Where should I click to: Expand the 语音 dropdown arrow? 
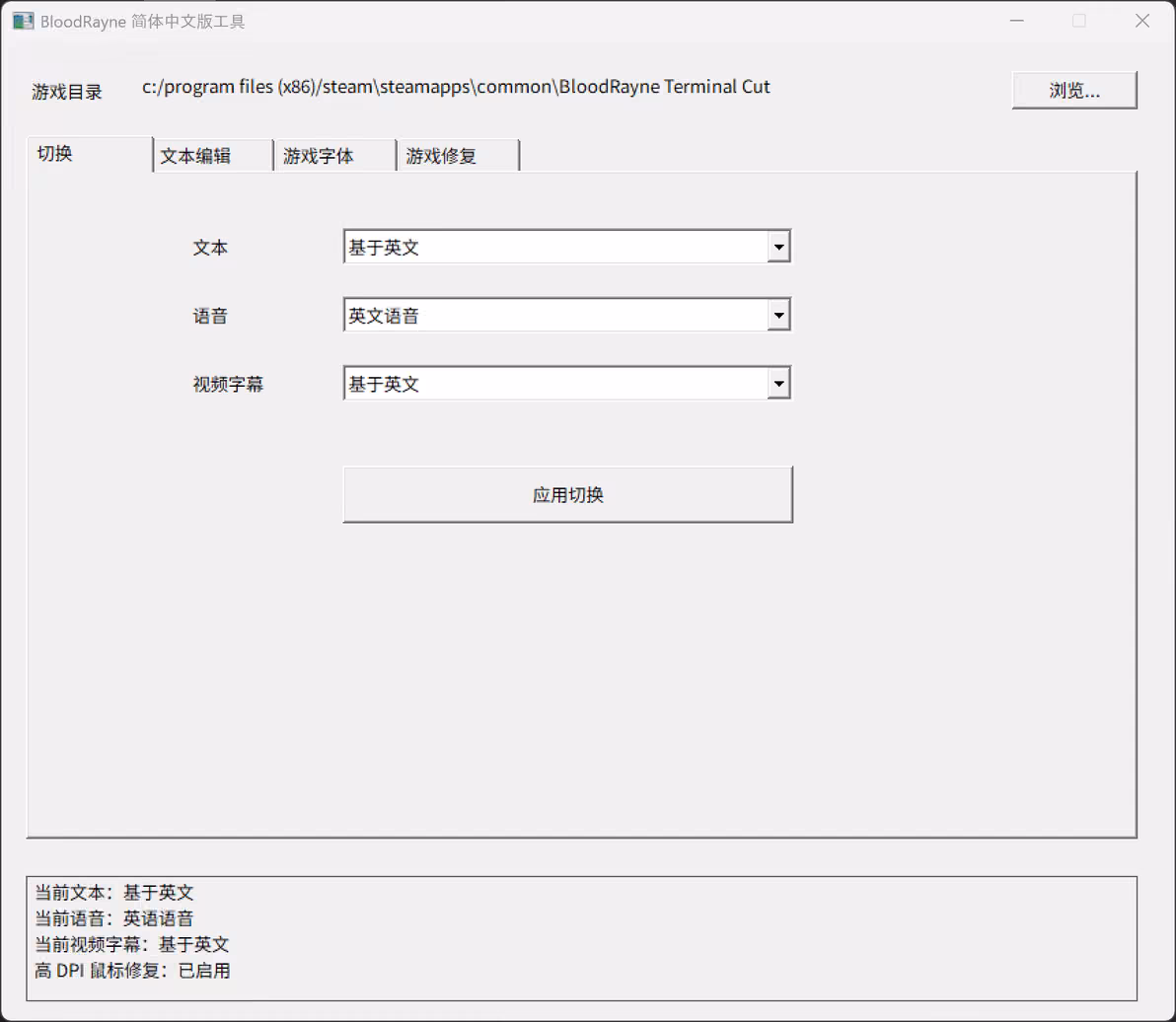click(778, 315)
